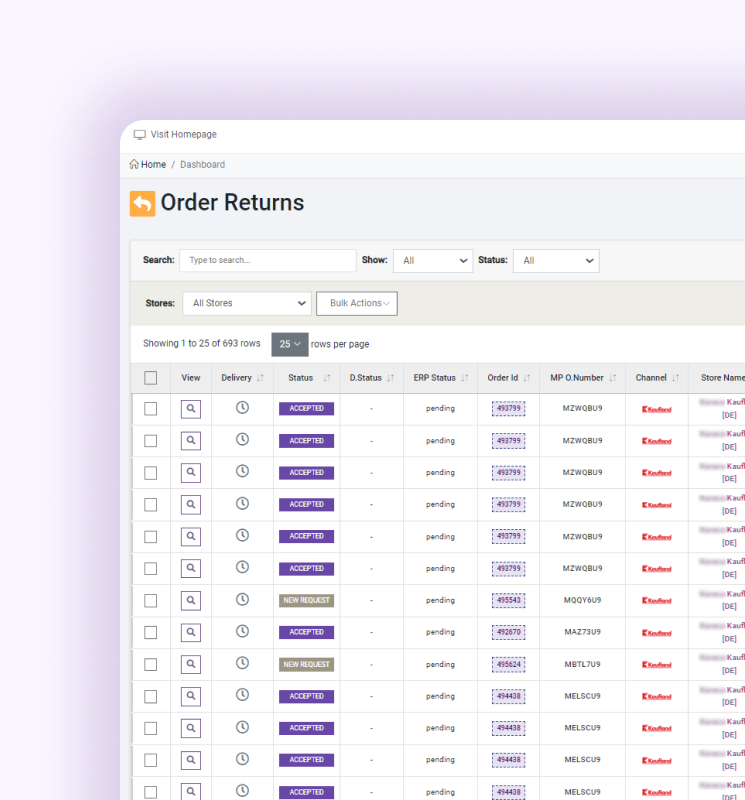The width and height of the screenshot is (745, 800).
Task: Click delivery clock icon for order 492670
Action: 242,632
